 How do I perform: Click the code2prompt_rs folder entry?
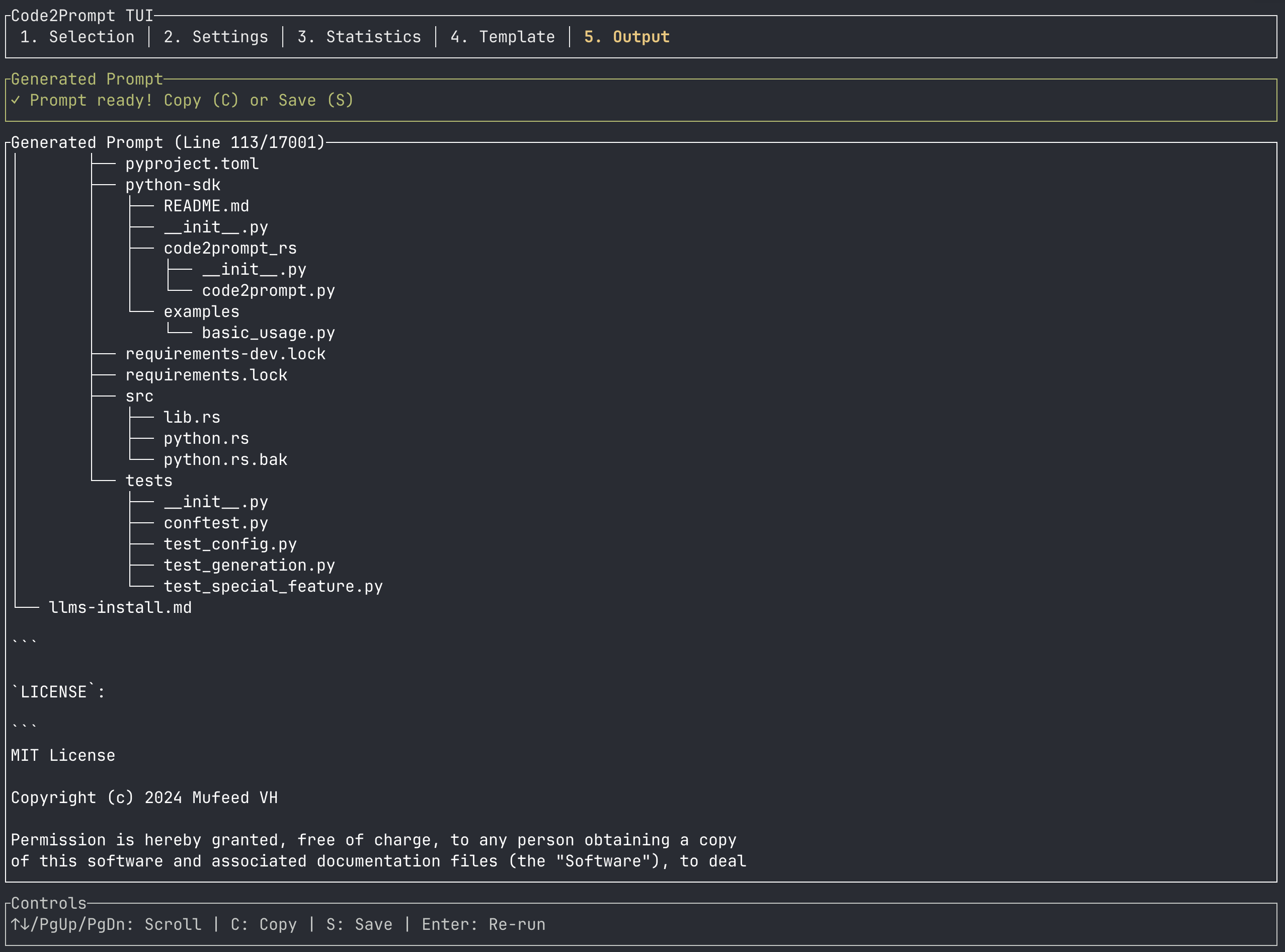pos(230,249)
